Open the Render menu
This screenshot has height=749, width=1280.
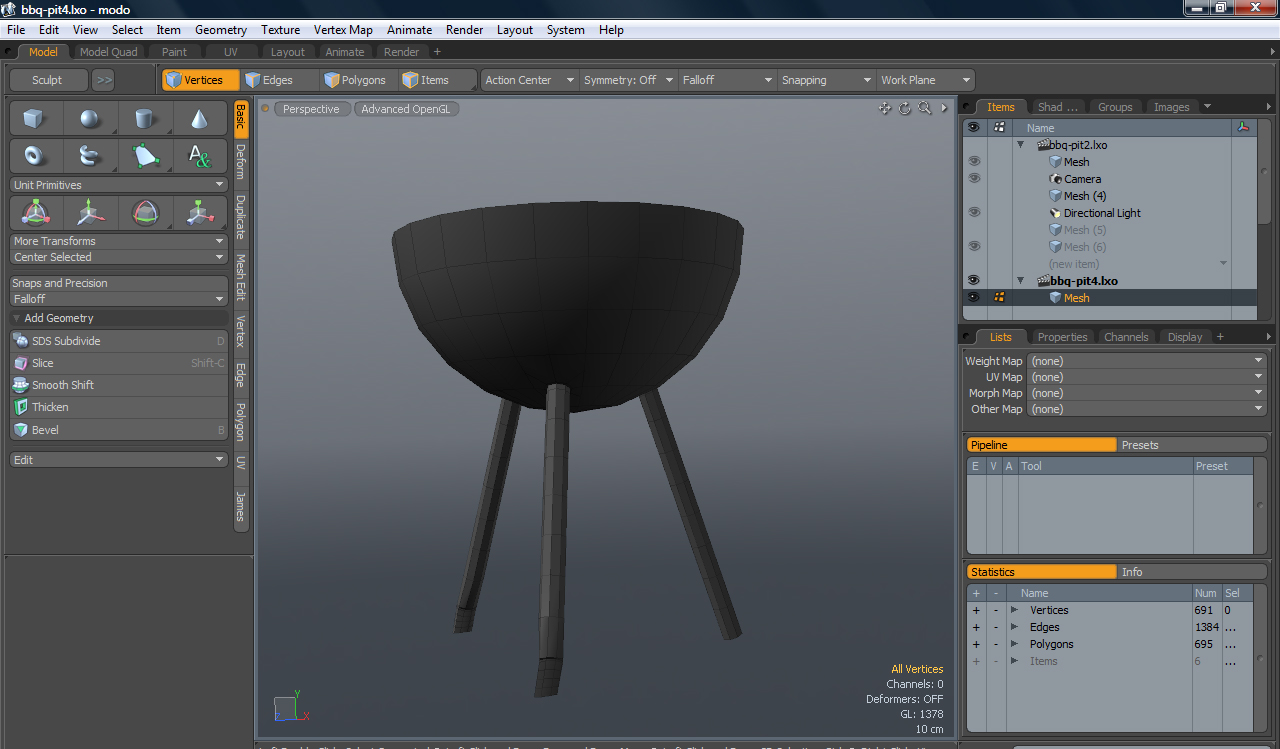465,30
